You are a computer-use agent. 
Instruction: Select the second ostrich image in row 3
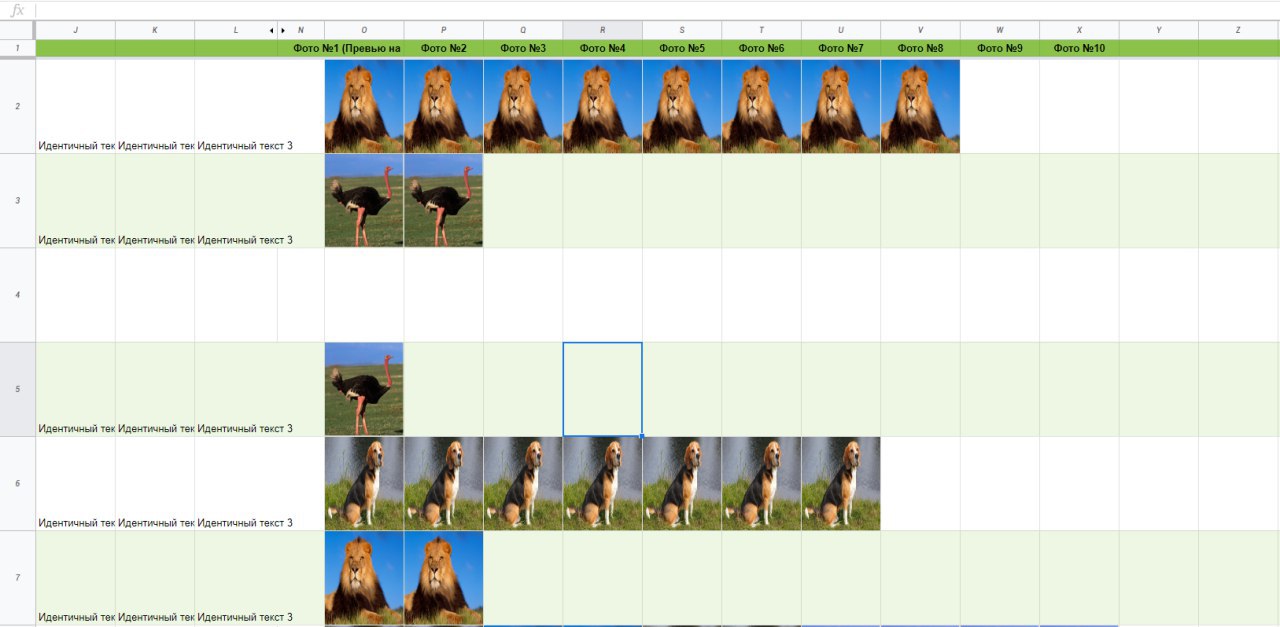pos(443,200)
